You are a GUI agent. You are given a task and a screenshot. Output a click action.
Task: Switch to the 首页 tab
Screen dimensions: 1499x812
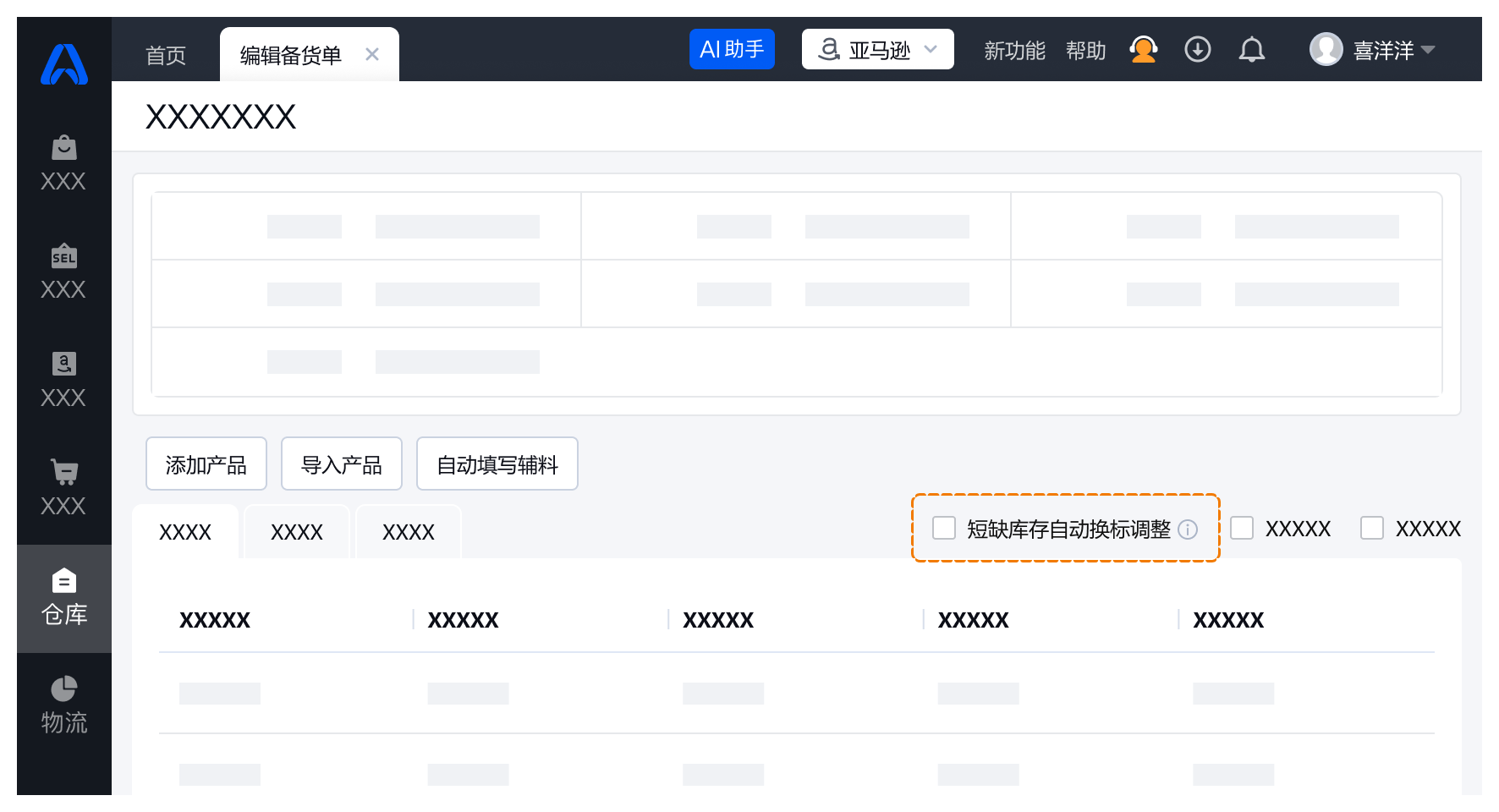pos(166,55)
